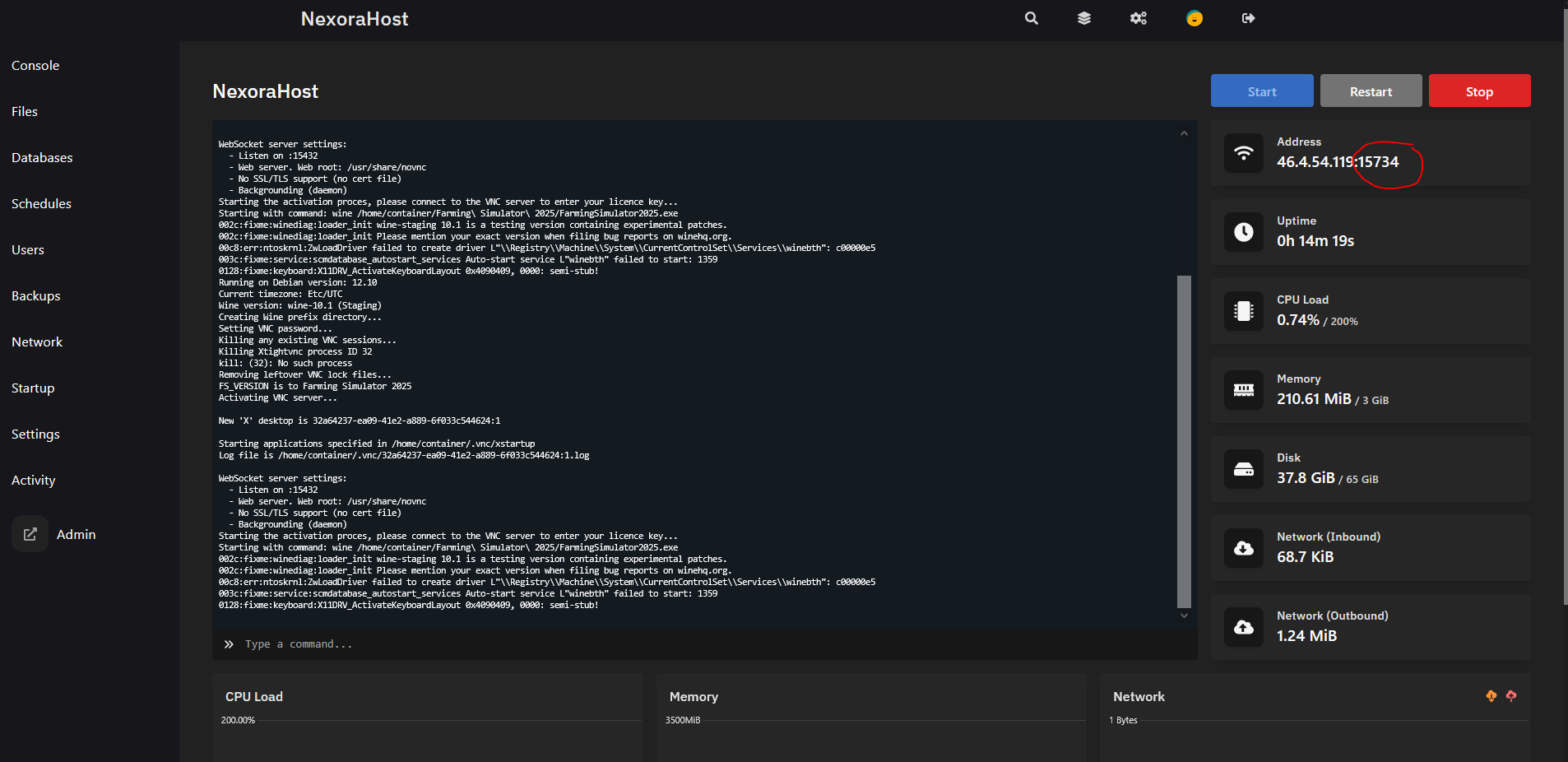Click the Memory chart title
This screenshot has width=1568, height=762.
[x=694, y=697]
